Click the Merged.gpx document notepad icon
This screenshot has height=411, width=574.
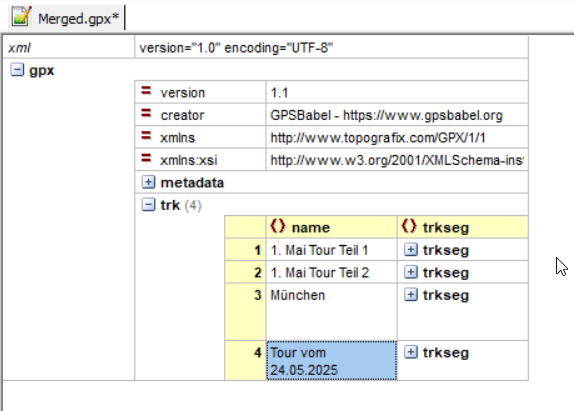click(x=21, y=16)
